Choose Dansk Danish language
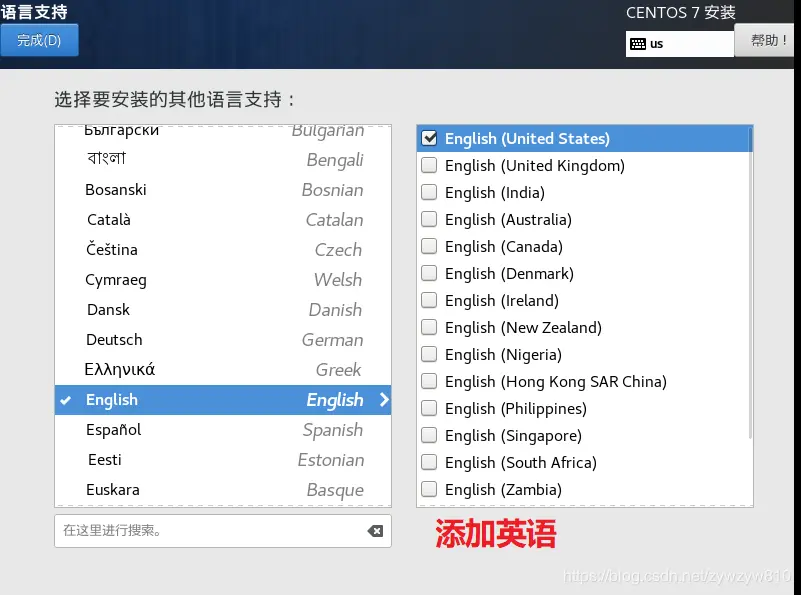 click(x=223, y=310)
